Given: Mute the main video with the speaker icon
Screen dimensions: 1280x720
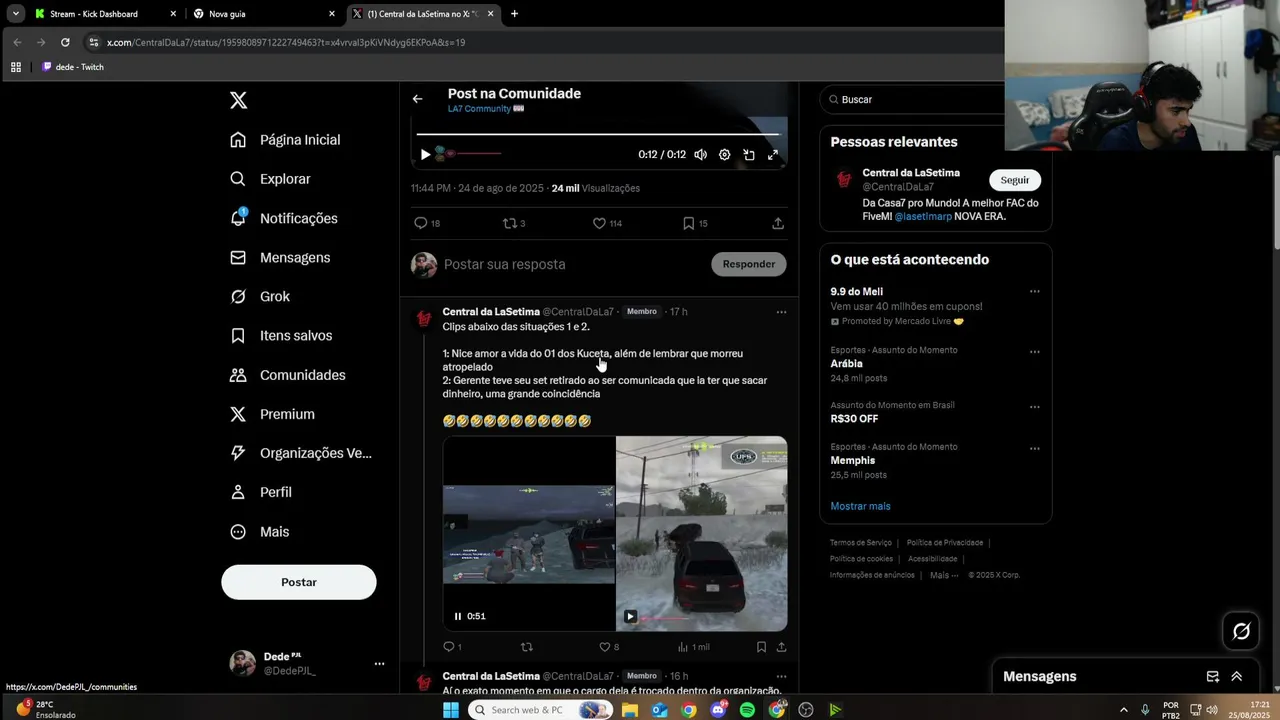Looking at the screenshot, I should [x=700, y=155].
